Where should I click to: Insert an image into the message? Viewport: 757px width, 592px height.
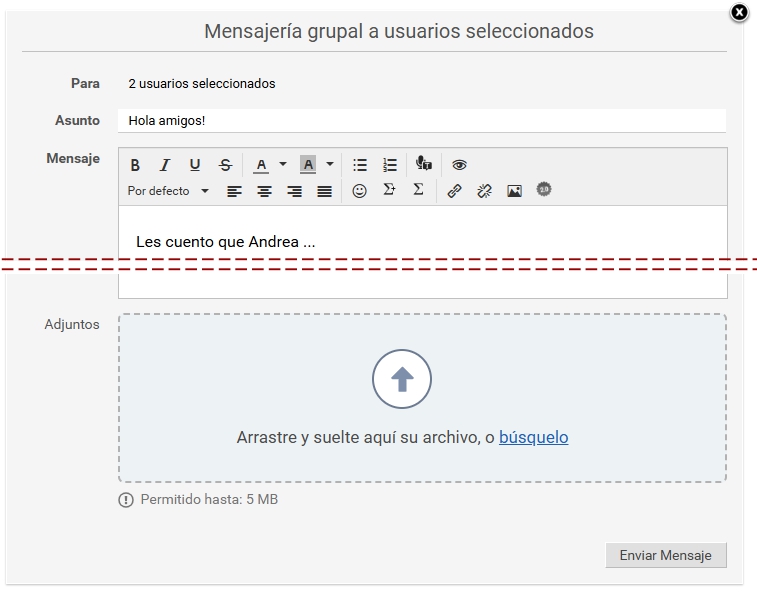pos(514,191)
